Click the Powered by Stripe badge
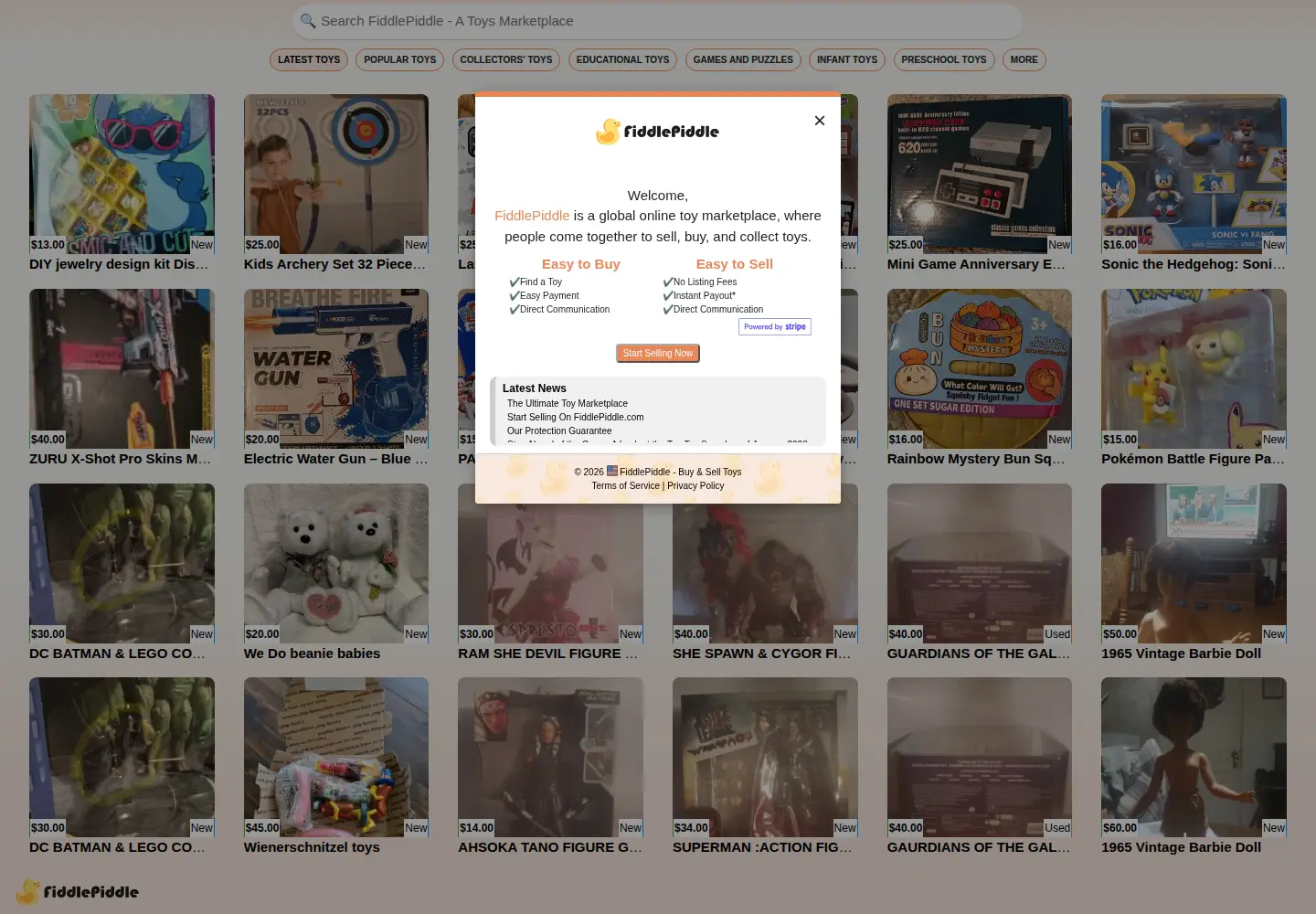 pyautogui.click(x=775, y=326)
